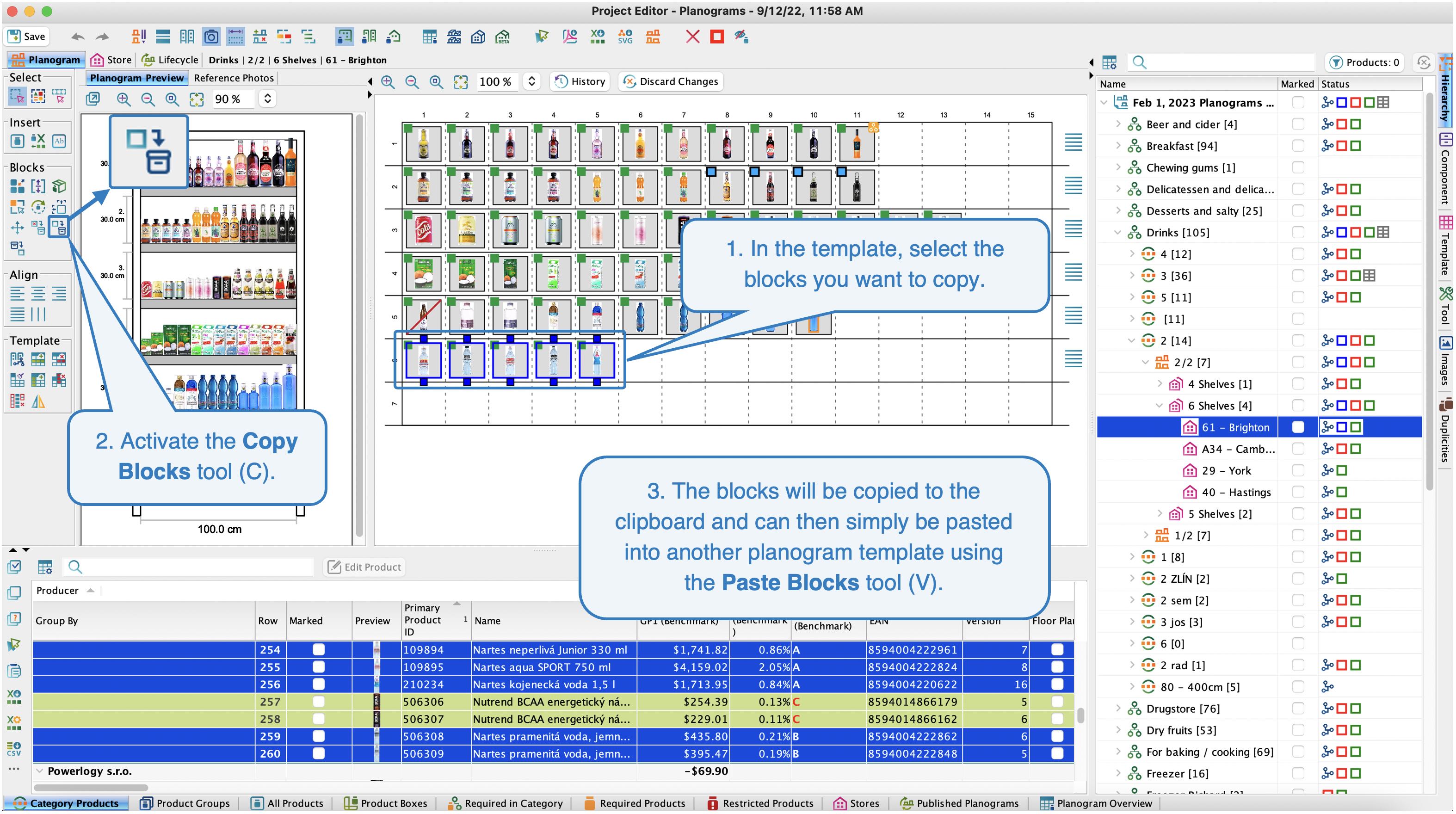Collapse the Powerlogy s.r.o. group row
Viewport: 1456px width, 814px height.
40,771
